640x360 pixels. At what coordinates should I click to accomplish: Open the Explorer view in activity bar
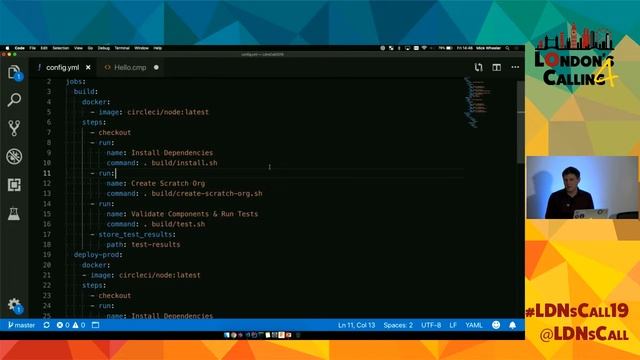pos(14,73)
